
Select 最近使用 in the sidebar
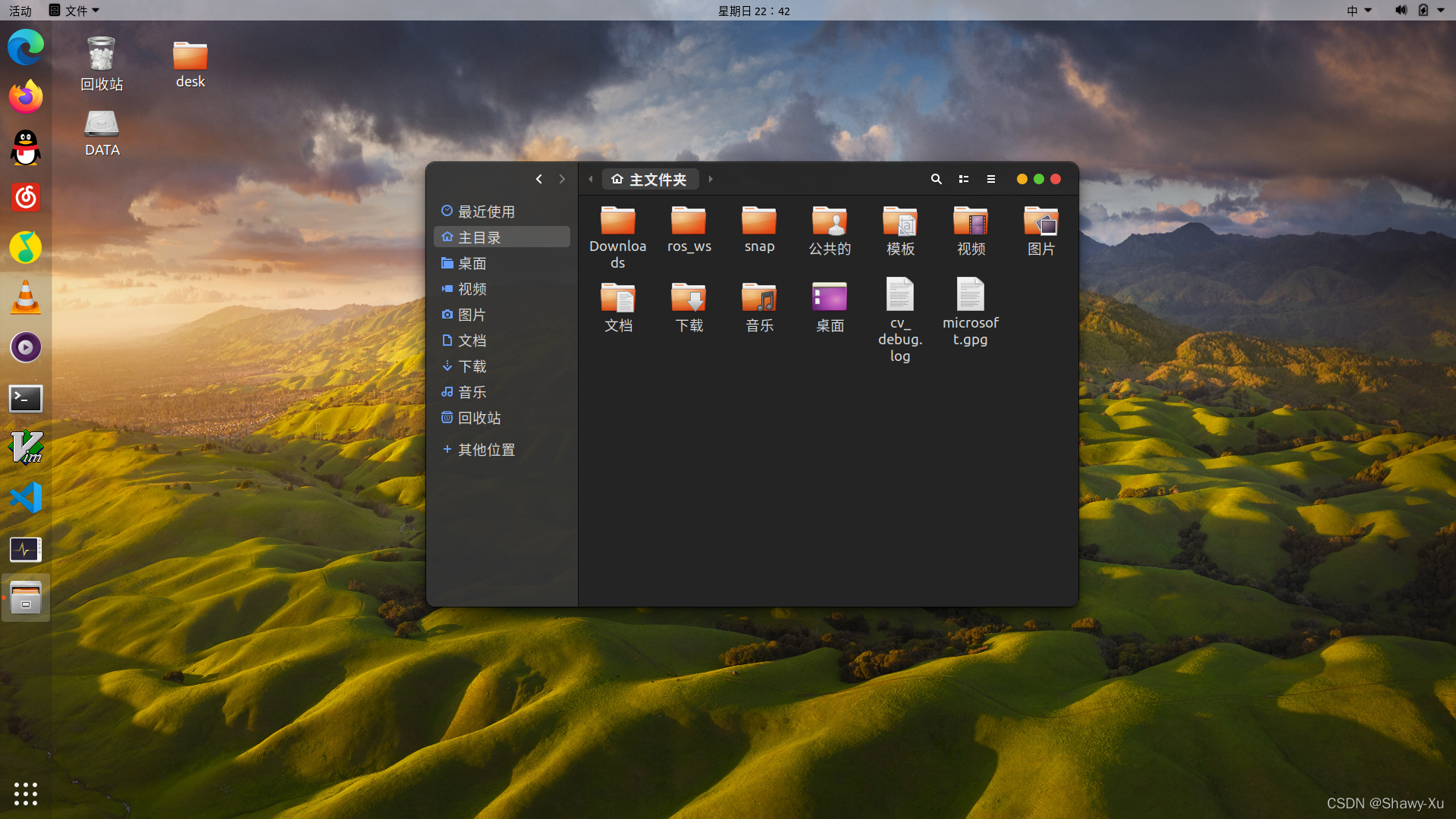(502, 211)
